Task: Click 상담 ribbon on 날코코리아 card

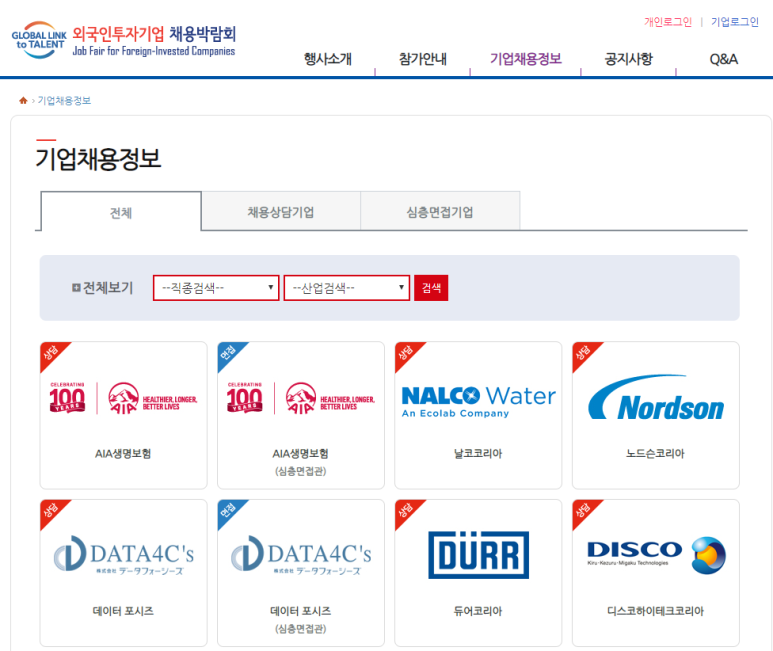Action: (406, 353)
